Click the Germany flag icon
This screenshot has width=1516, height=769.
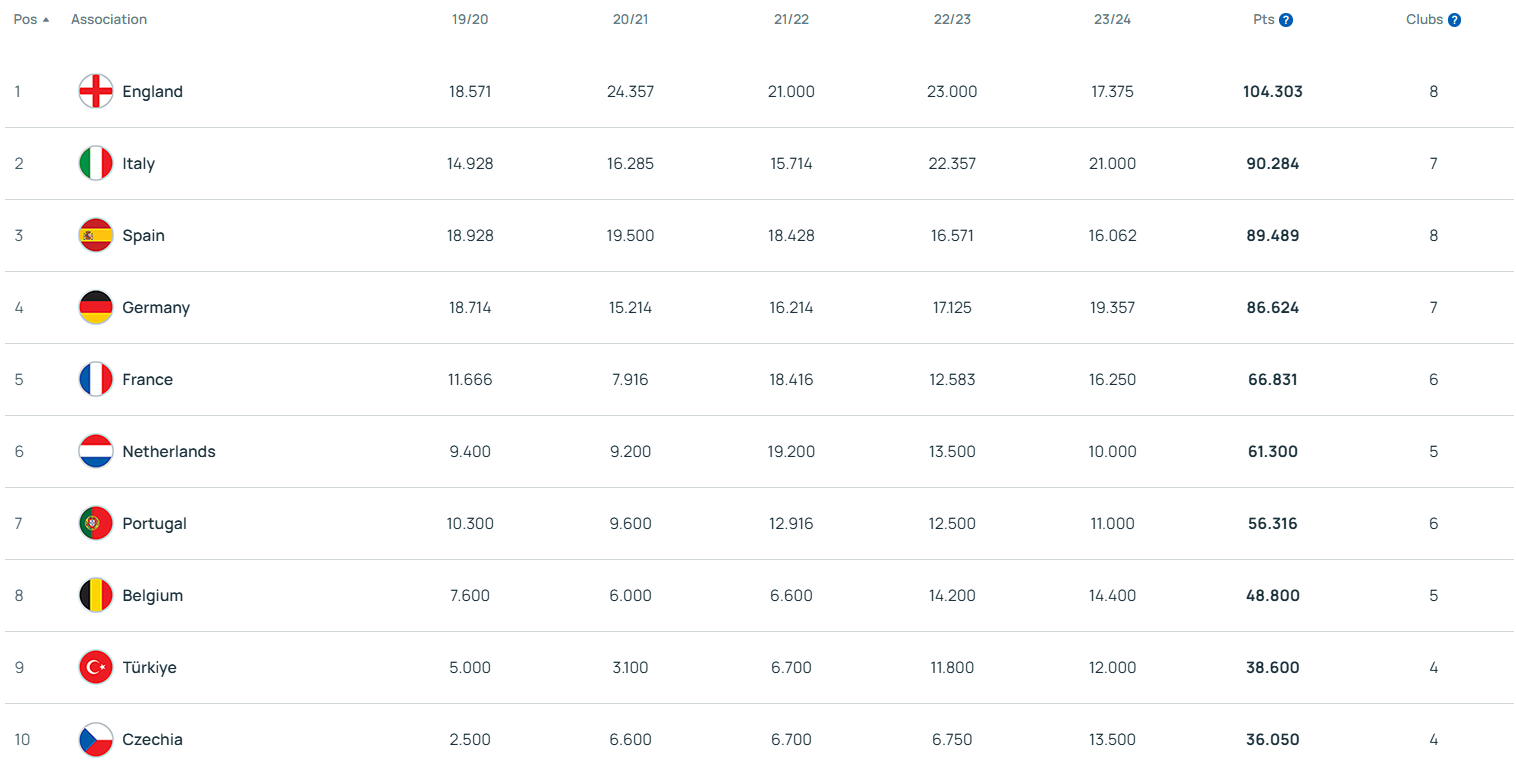[x=95, y=307]
